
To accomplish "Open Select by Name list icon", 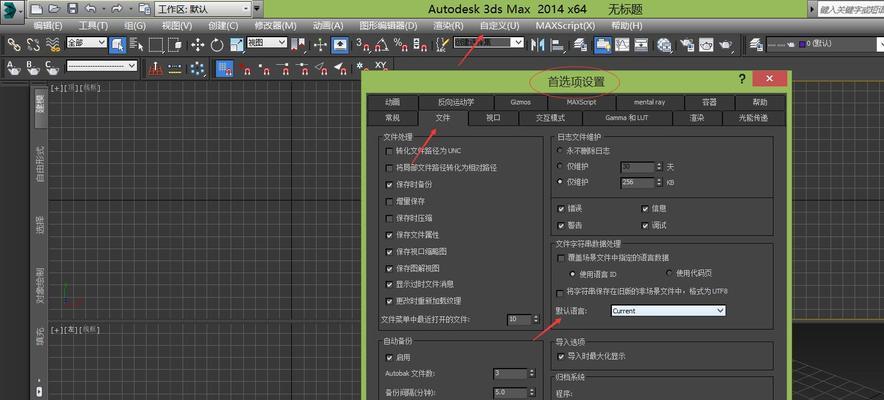I will pos(136,45).
